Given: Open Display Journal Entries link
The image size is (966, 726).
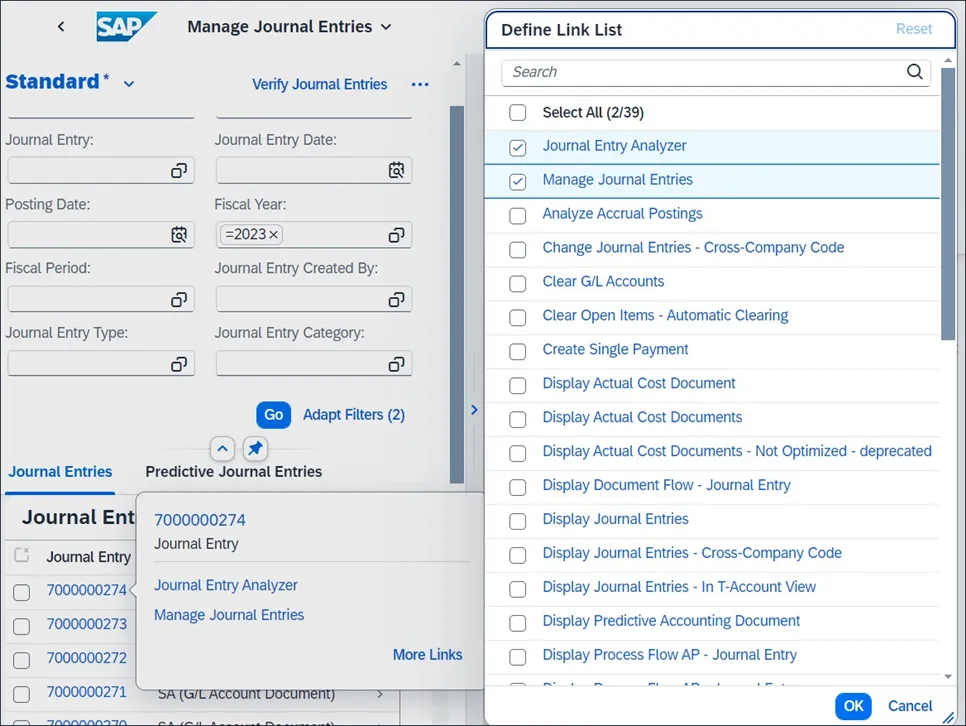Looking at the screenshot, I should click(615, 519).
